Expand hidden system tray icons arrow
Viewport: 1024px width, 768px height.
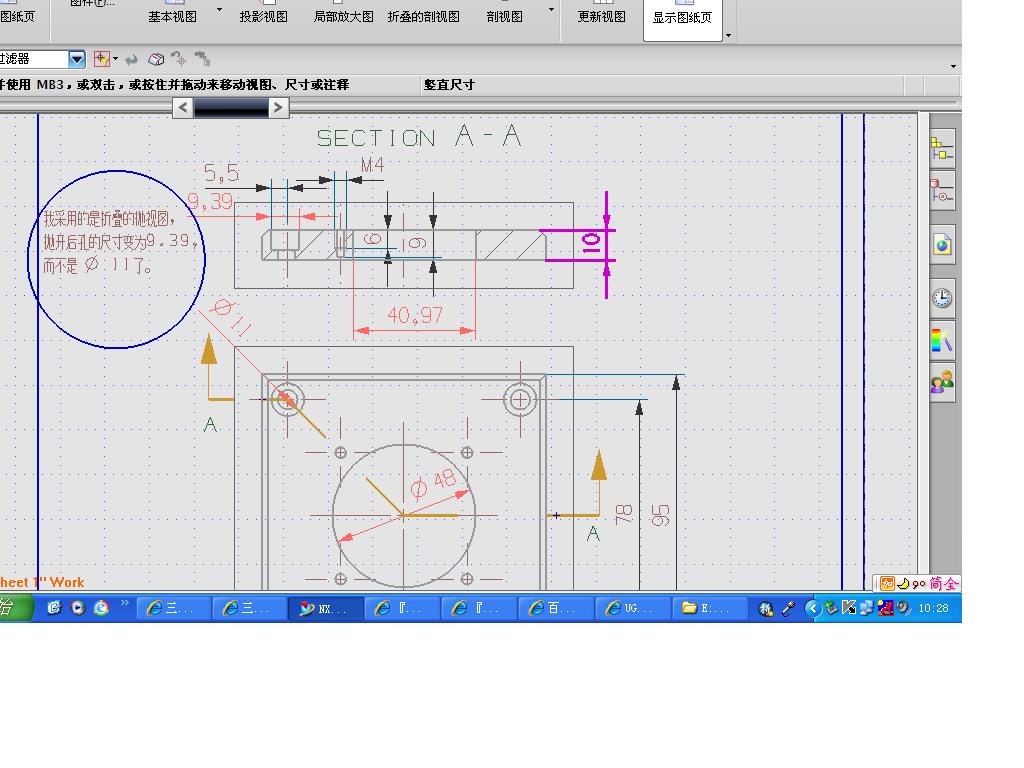[x=812, y=608]
